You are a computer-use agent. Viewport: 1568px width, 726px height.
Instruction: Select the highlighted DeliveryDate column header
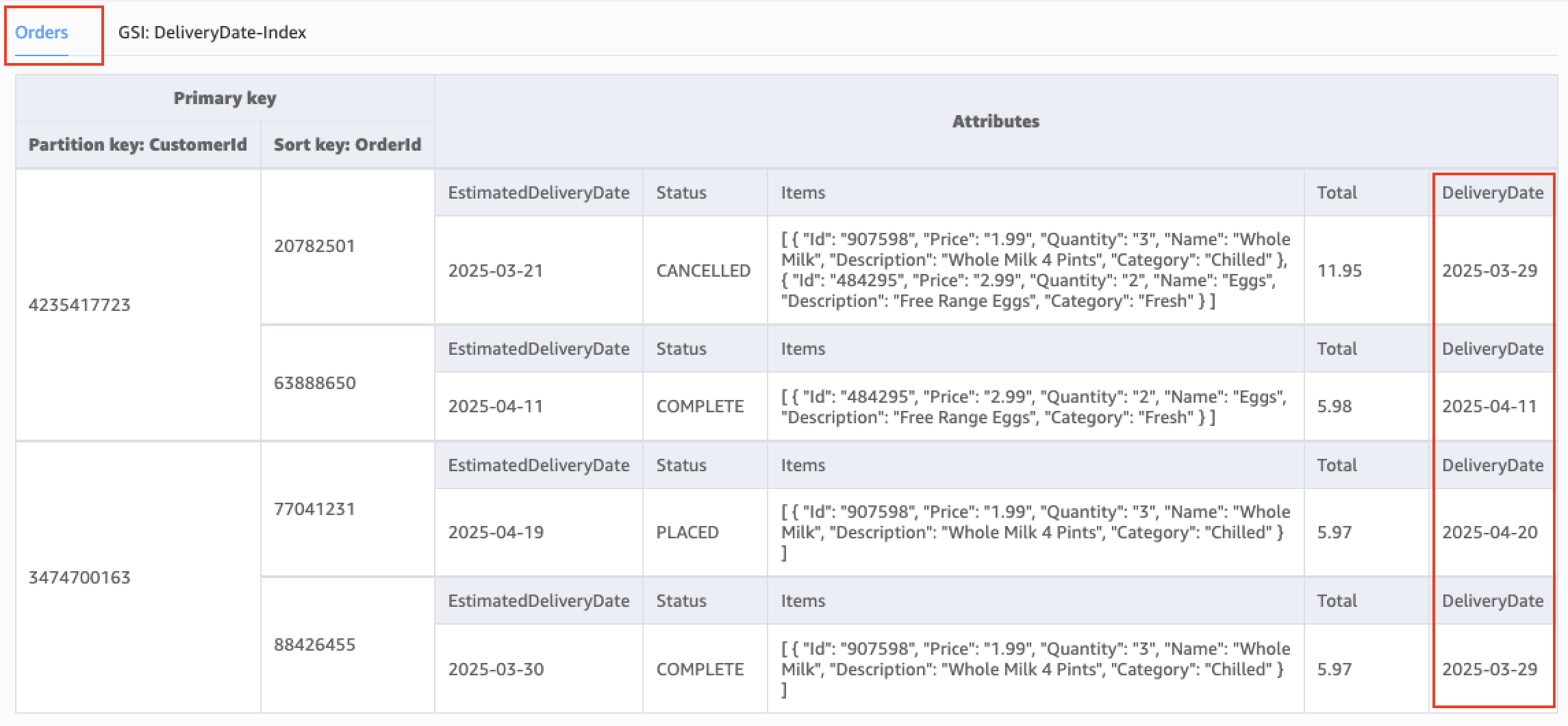pos(1492,192)
